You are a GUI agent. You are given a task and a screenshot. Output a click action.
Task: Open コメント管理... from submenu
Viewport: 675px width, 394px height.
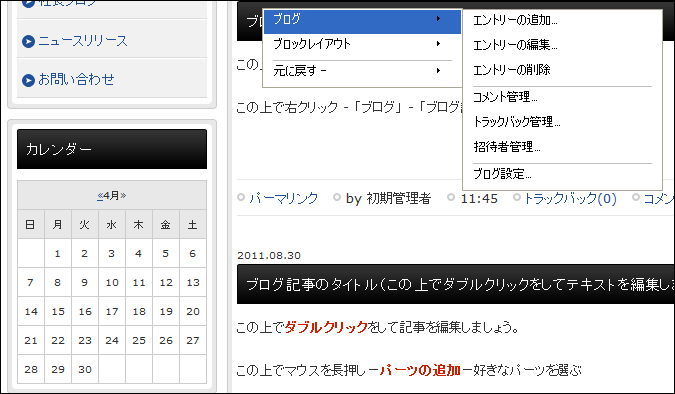[505, 97]
